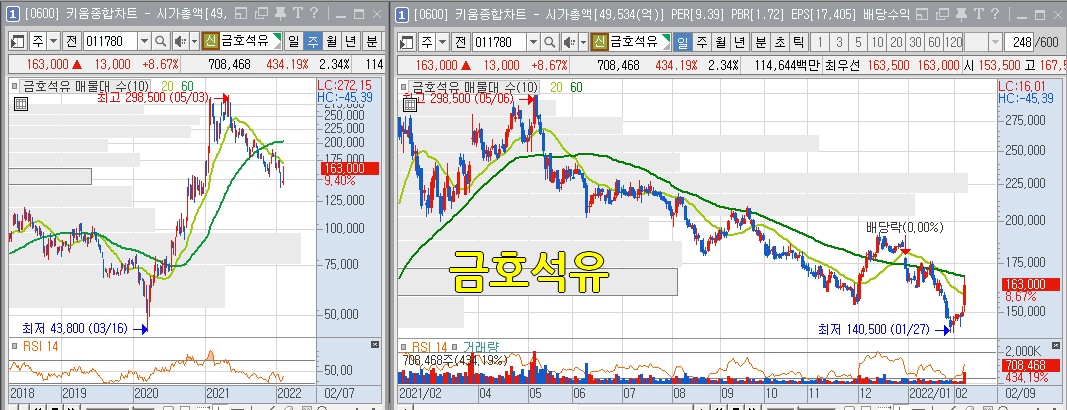
Task: Open help question mark in left title bar
Action: coord(313,14)
